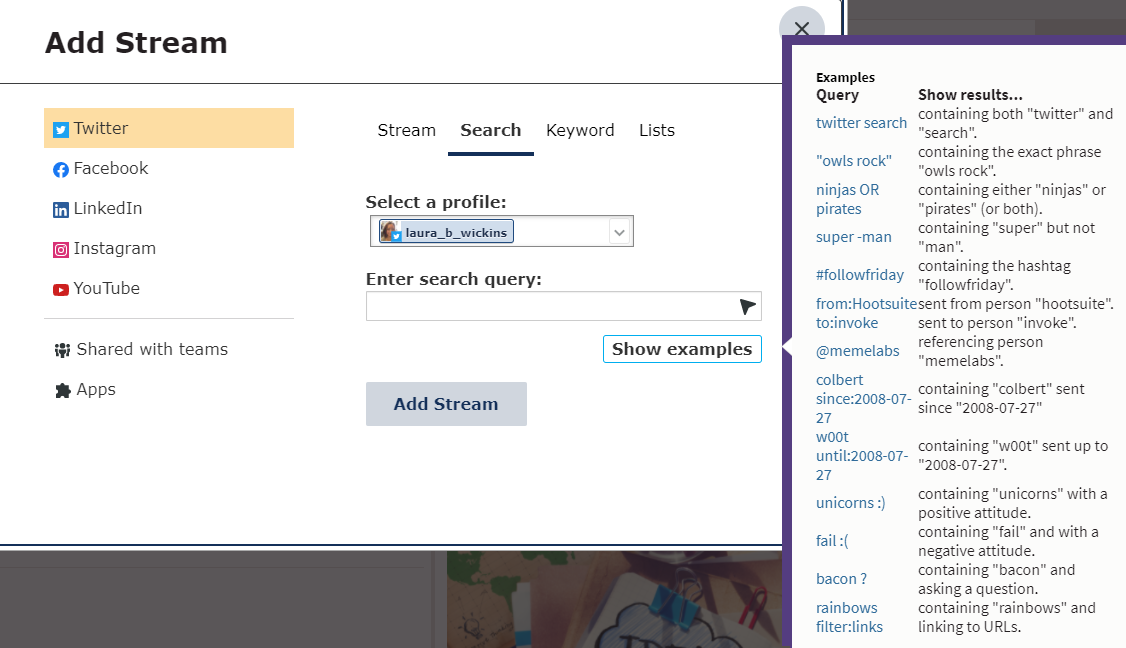Click the Shared with teams people icon

pos(62,350)
